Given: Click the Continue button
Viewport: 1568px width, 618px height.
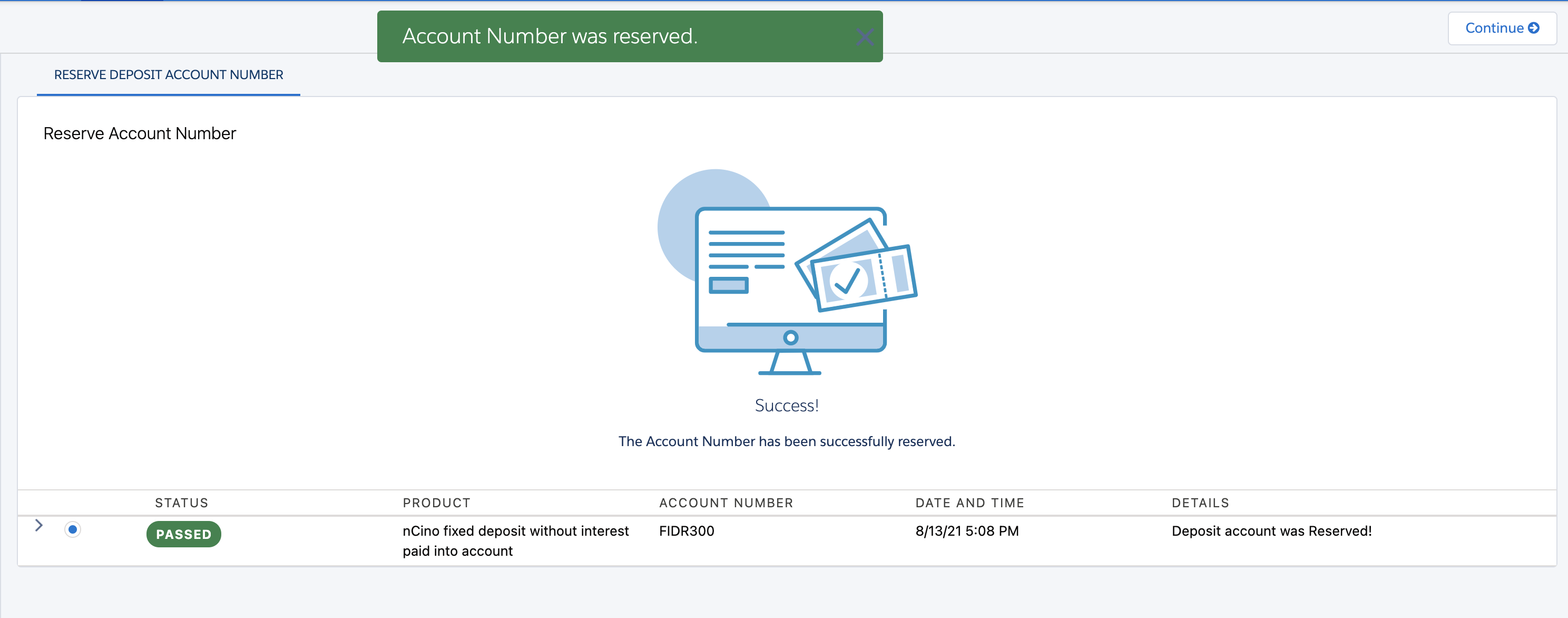Looking at the screenshot, I should [x=1501, y=28].
